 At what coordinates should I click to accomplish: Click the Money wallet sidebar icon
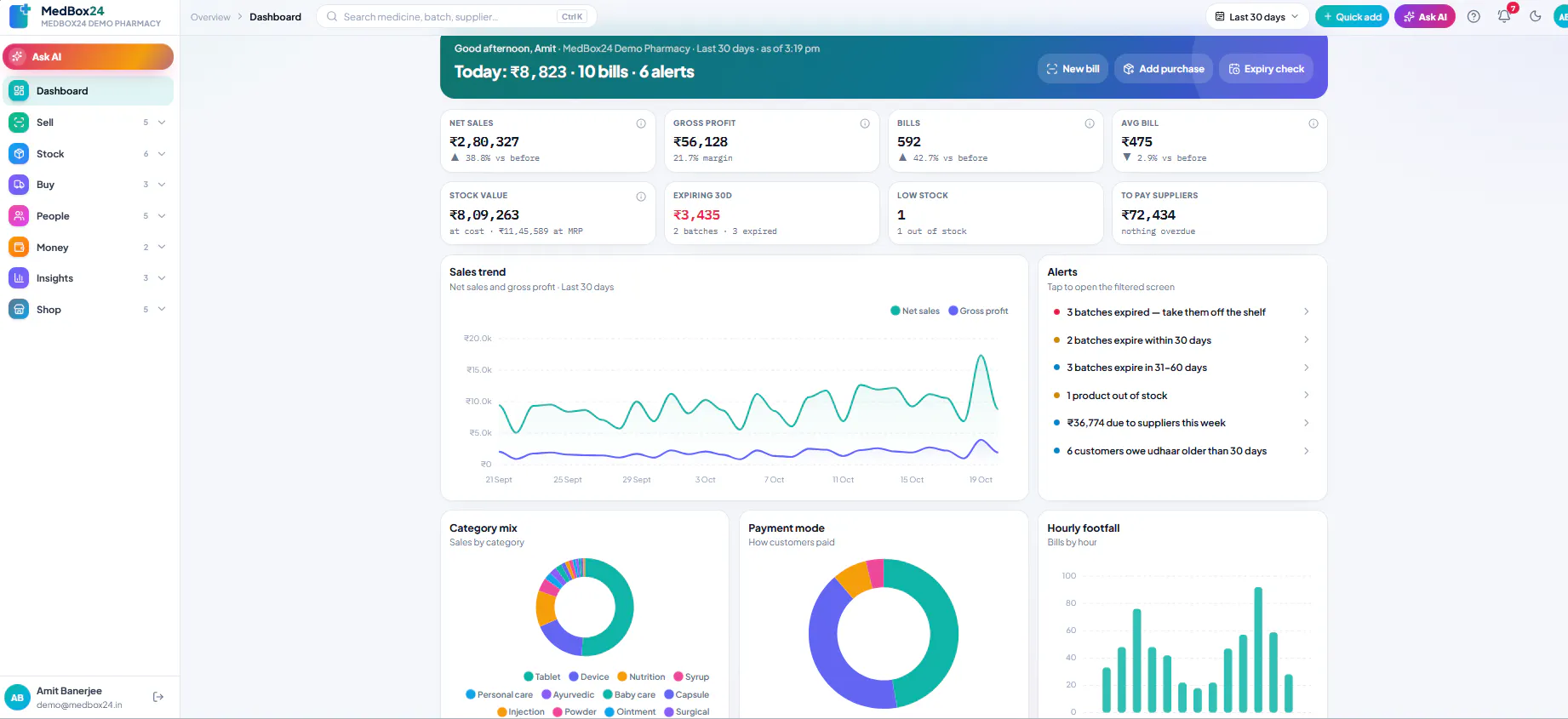tap(19, 248)
